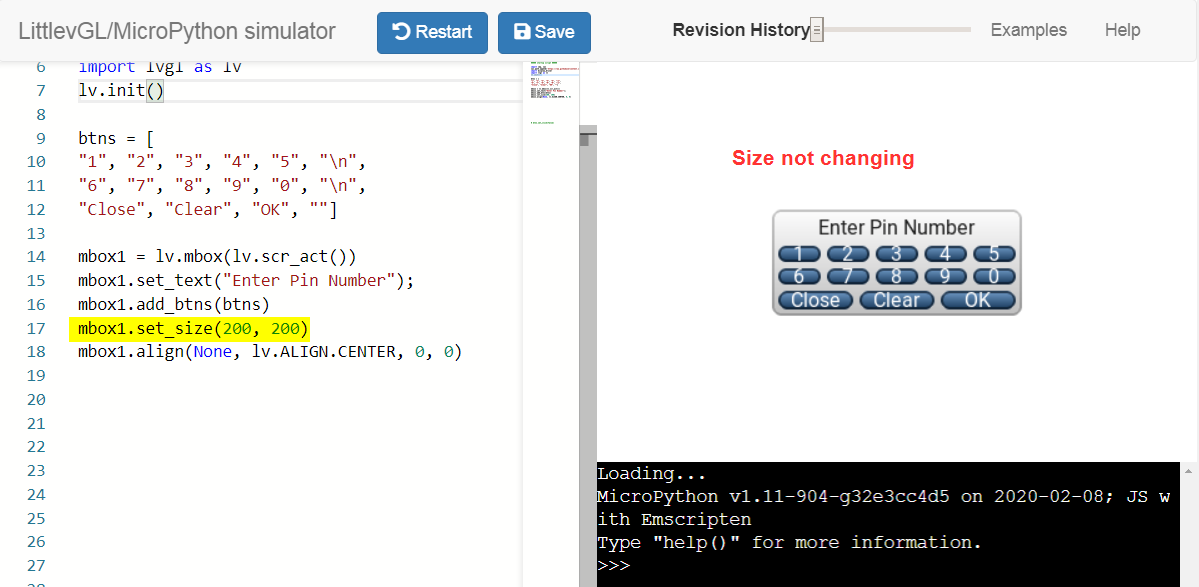Screen dimensions: 1199x587
Task: Click the highlighted set_size code line
Action: coord(194,329)
